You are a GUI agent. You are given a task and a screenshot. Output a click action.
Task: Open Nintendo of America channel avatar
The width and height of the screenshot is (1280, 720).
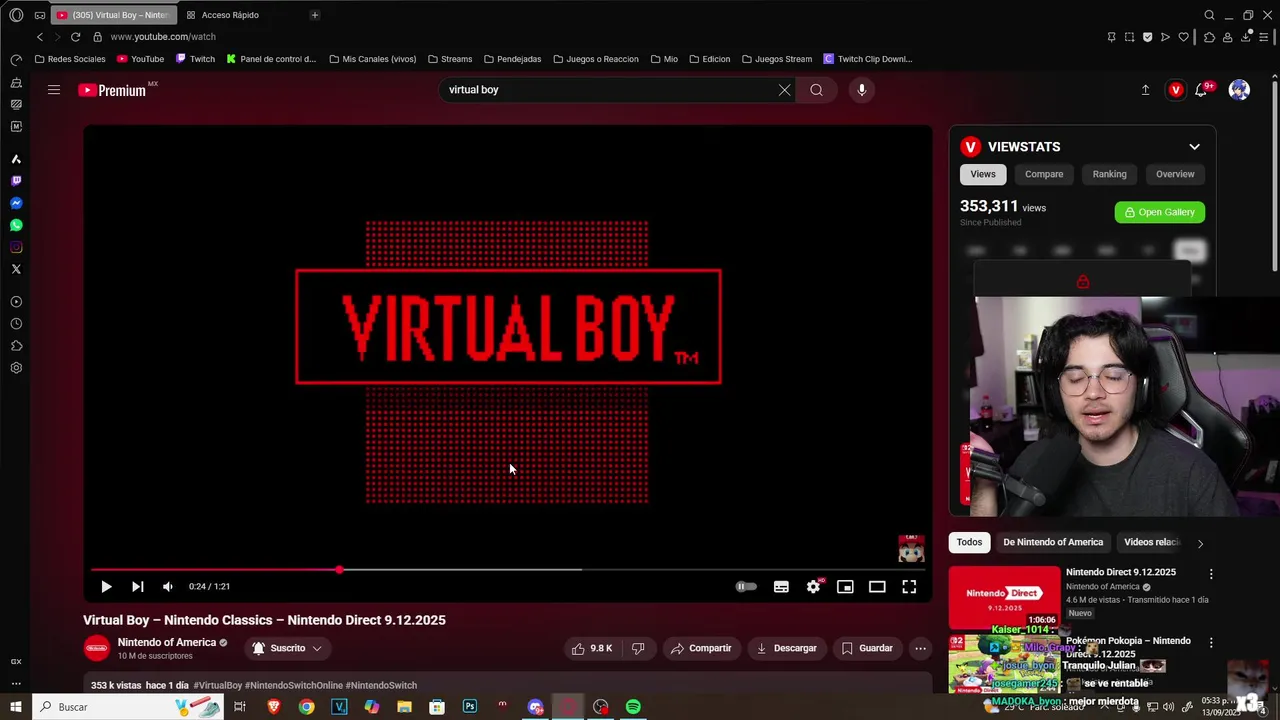tap(96, 648)
